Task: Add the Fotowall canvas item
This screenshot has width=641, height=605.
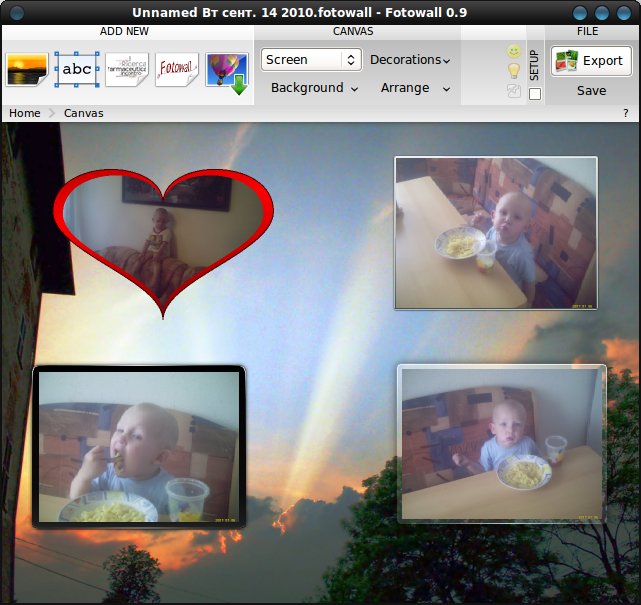Action: coord(177,69)
